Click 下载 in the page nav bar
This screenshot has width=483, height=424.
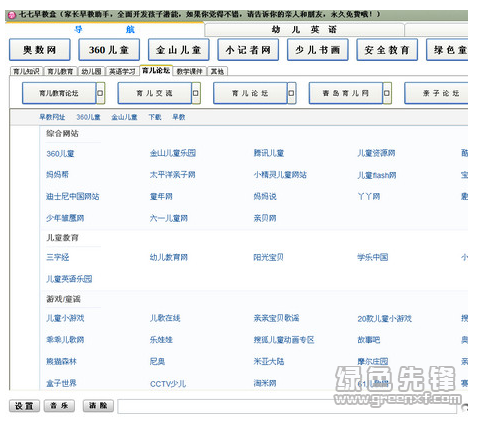[155, 117]
